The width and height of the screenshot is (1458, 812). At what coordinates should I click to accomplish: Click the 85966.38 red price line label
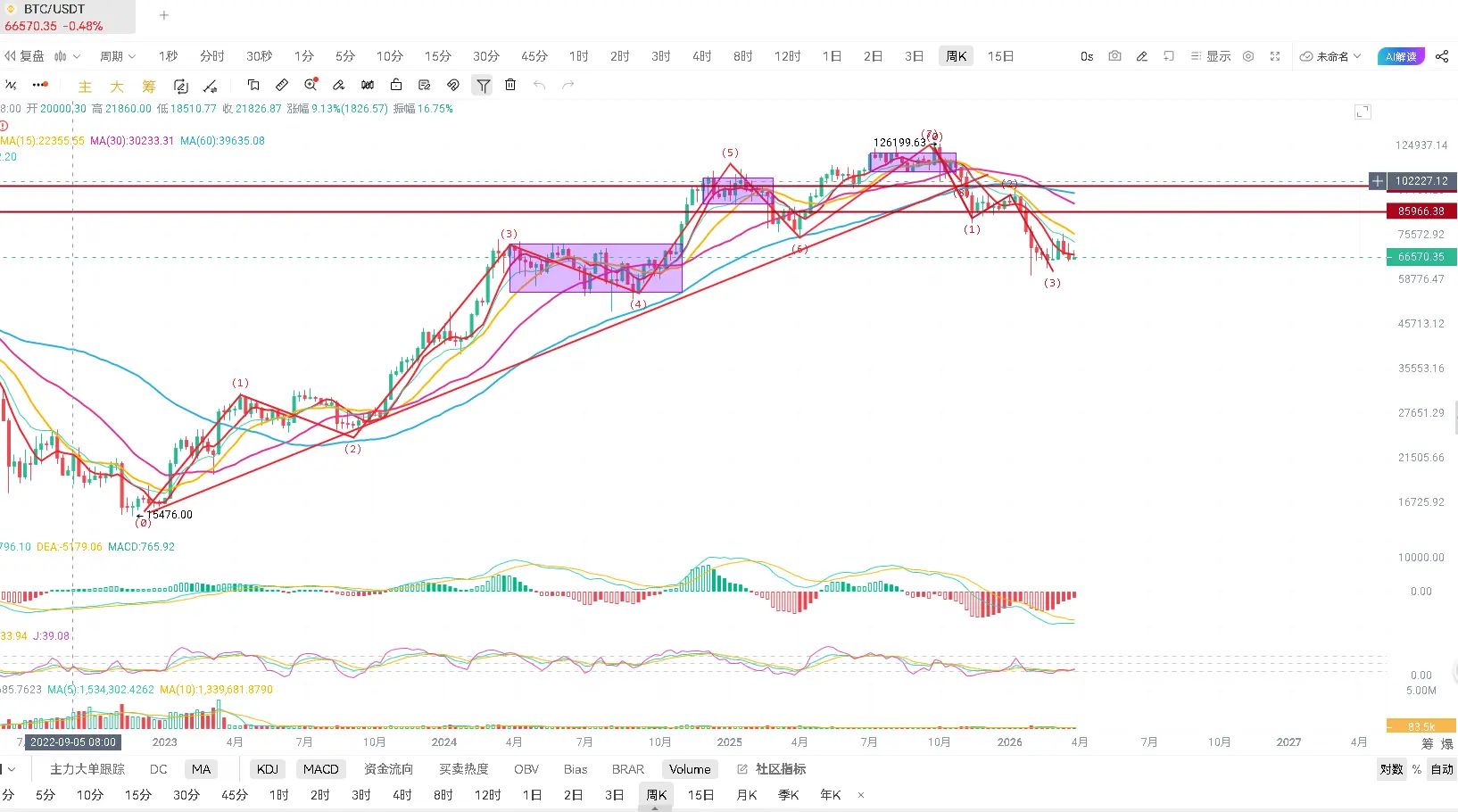[1421, 211]
